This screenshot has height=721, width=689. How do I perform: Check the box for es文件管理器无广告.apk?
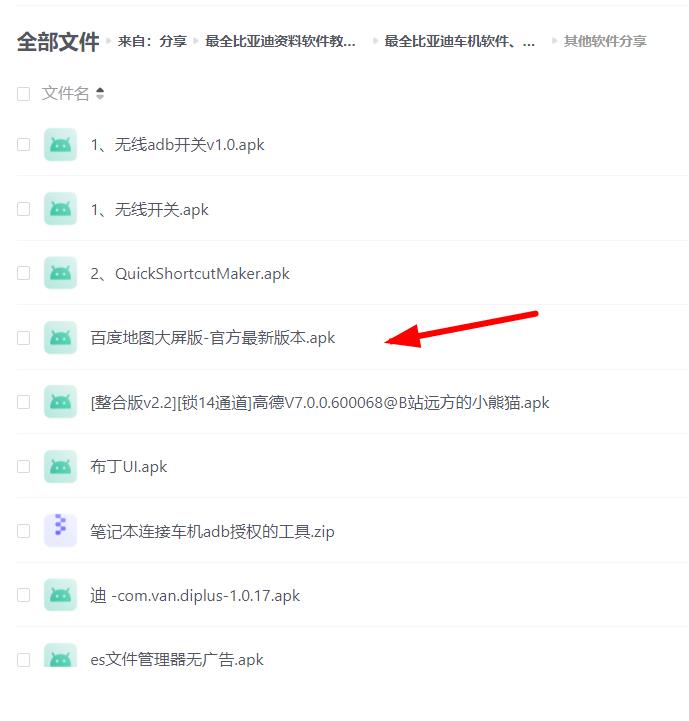pos(23,660)
